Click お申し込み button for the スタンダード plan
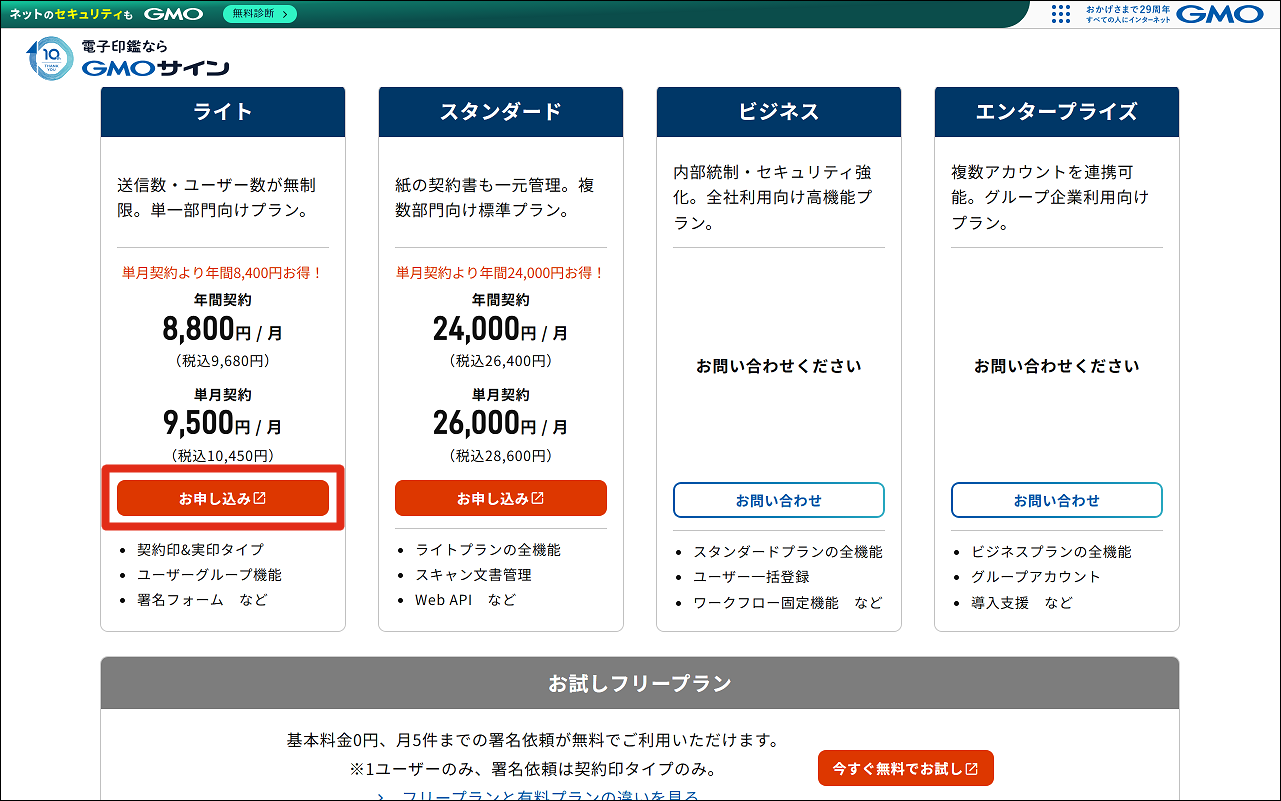This screenshot has height=801, width=1281. 500,496
